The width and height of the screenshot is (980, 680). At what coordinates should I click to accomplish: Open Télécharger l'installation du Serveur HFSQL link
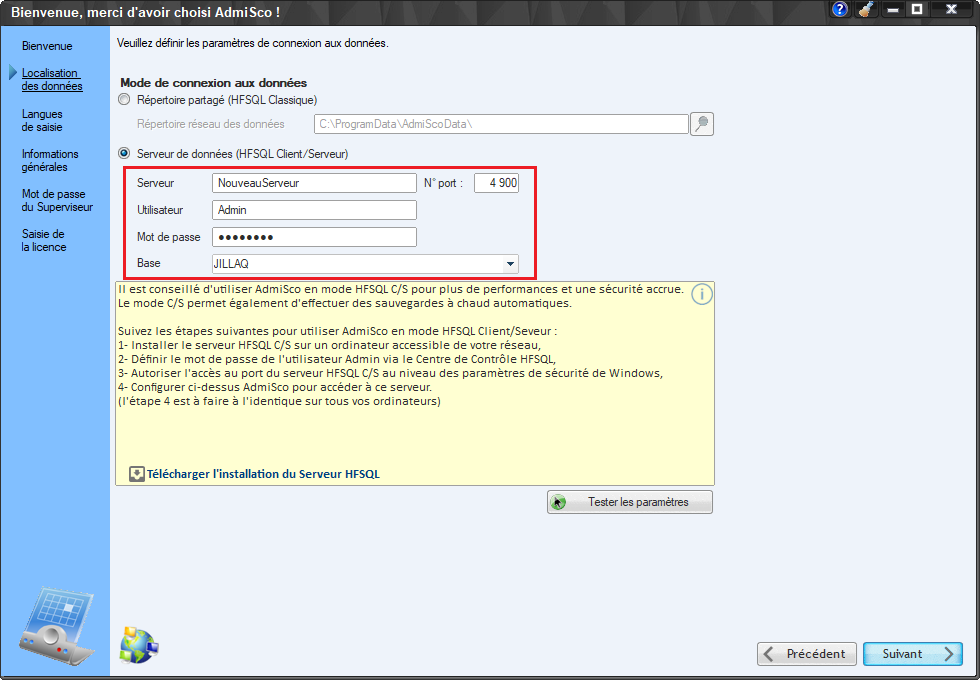(263, 474)
